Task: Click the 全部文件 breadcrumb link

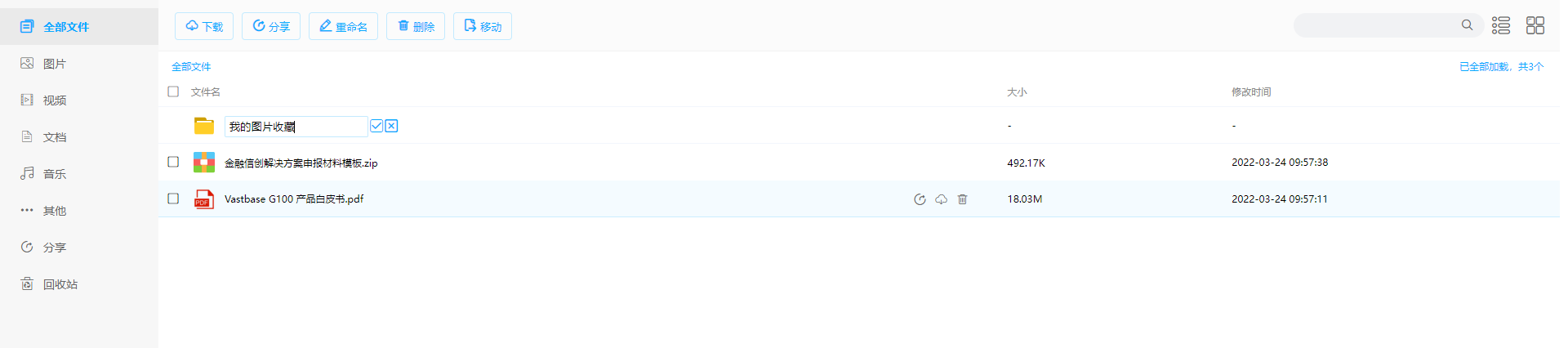Action: [191, 67]
